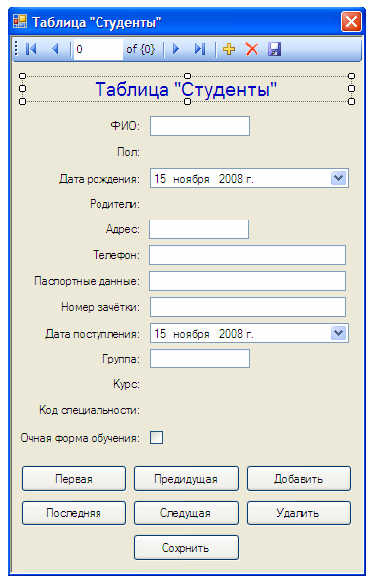Click the Первая button
Viewport: 373px width, 580px height.
[x=74, y=479]
